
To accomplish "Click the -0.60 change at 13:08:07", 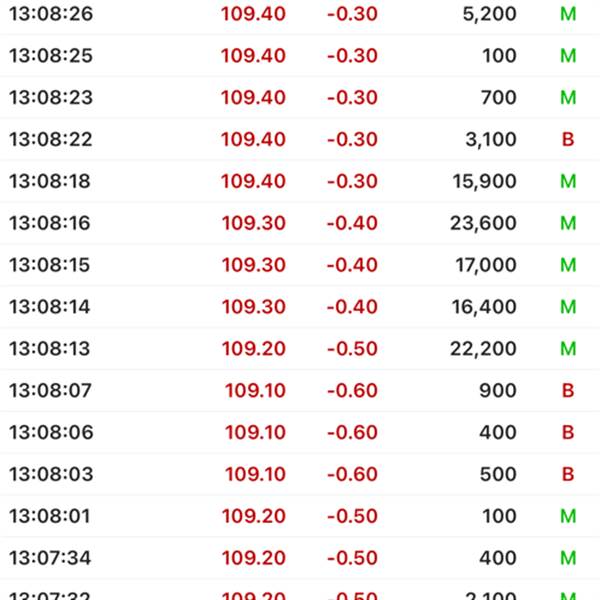I will coord(352,391).
